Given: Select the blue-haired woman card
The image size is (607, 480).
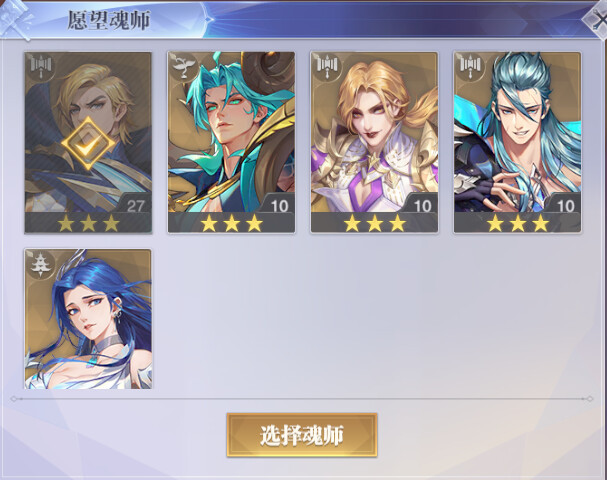Looking at the screenshot, I should point(88,319).
